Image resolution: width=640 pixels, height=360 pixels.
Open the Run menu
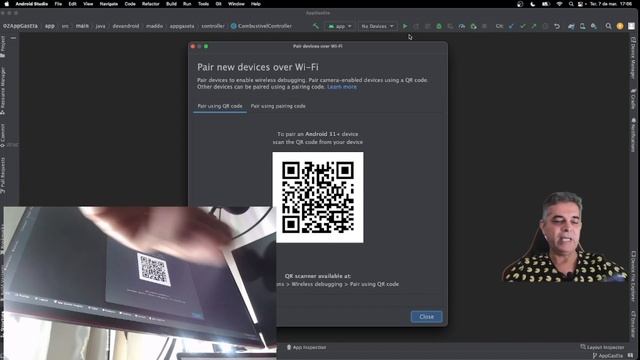coord(187,4)
